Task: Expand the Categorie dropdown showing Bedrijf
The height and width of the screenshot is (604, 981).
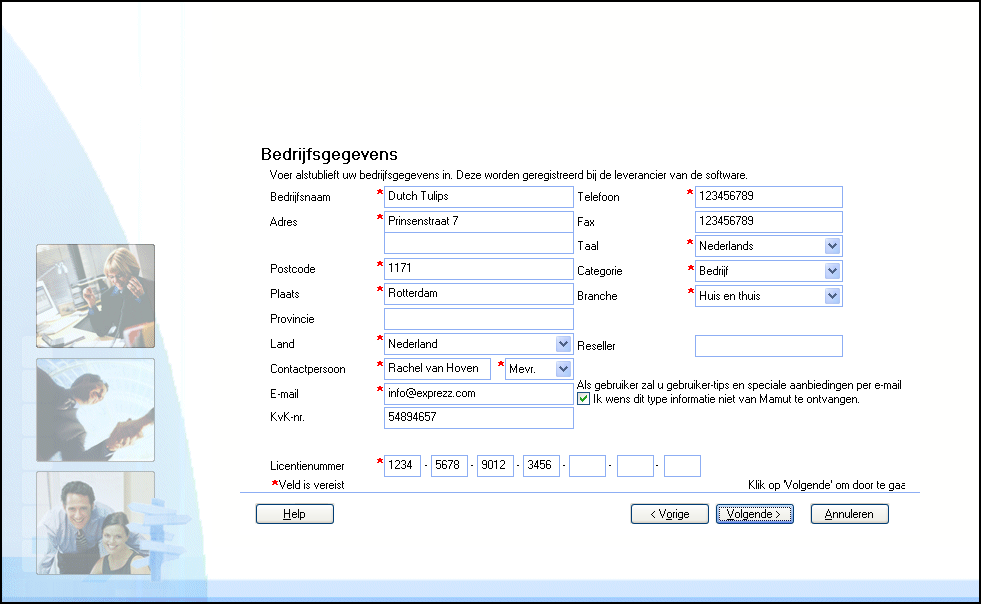Action: (x=831, y=271)
